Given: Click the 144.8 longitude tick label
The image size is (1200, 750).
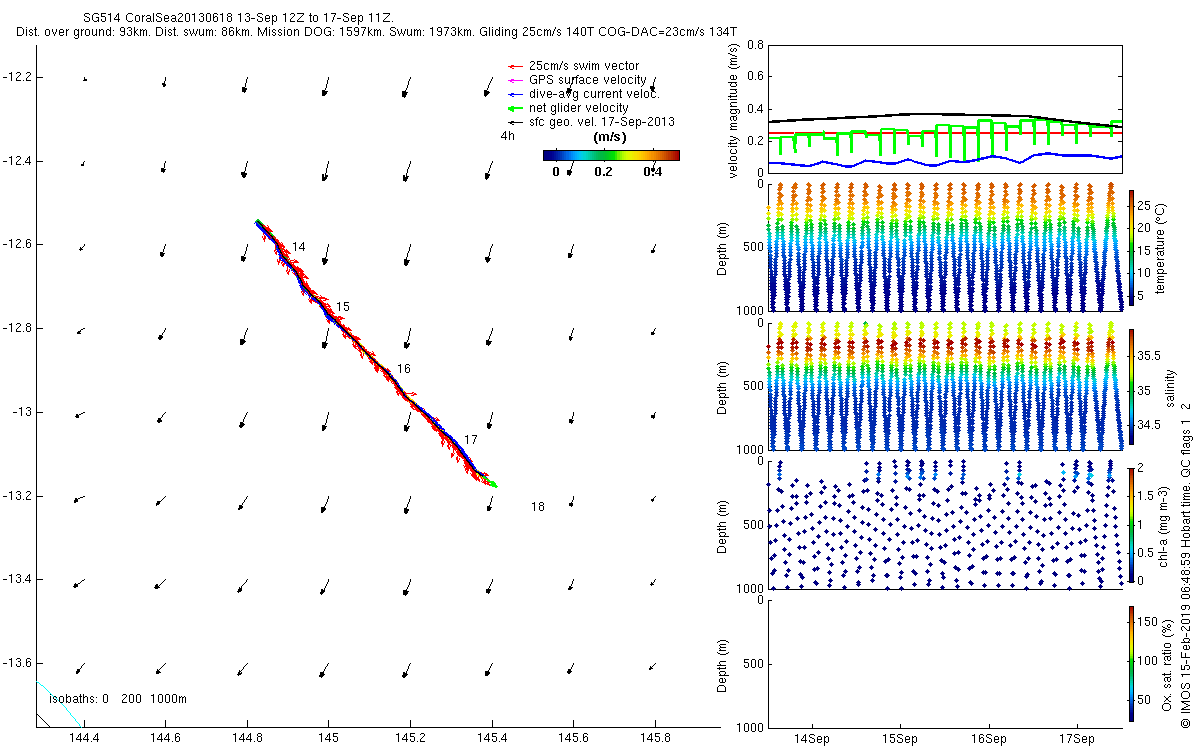Looking at the screenshot, I should [x=247, y=738].
